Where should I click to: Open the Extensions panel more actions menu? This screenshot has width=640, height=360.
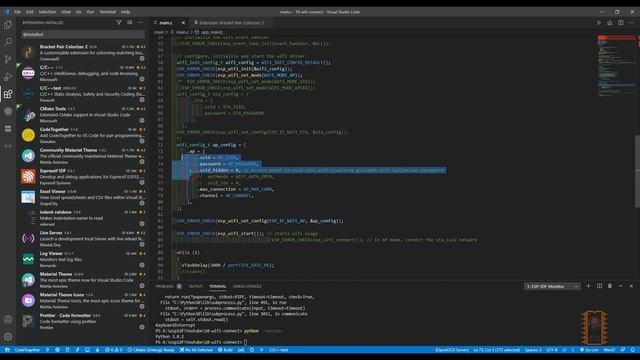(x=140, y=22)
